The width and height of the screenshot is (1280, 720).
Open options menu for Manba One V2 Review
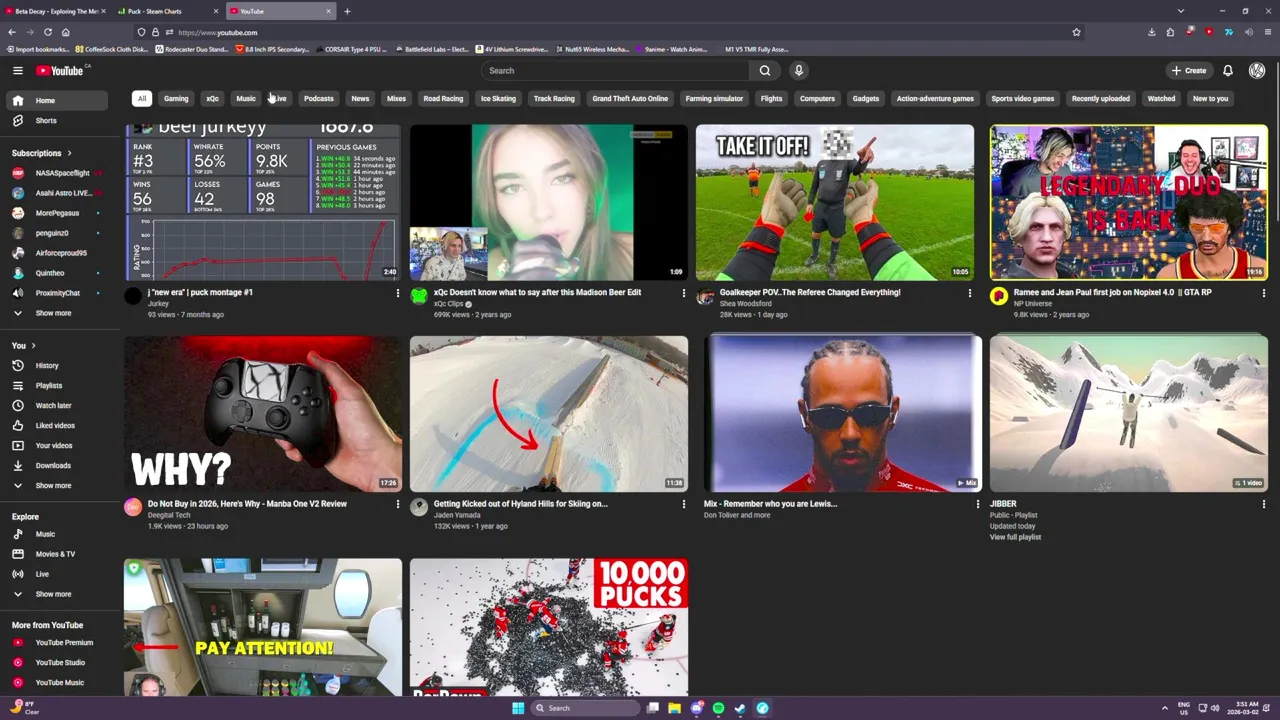click(397, 504)
